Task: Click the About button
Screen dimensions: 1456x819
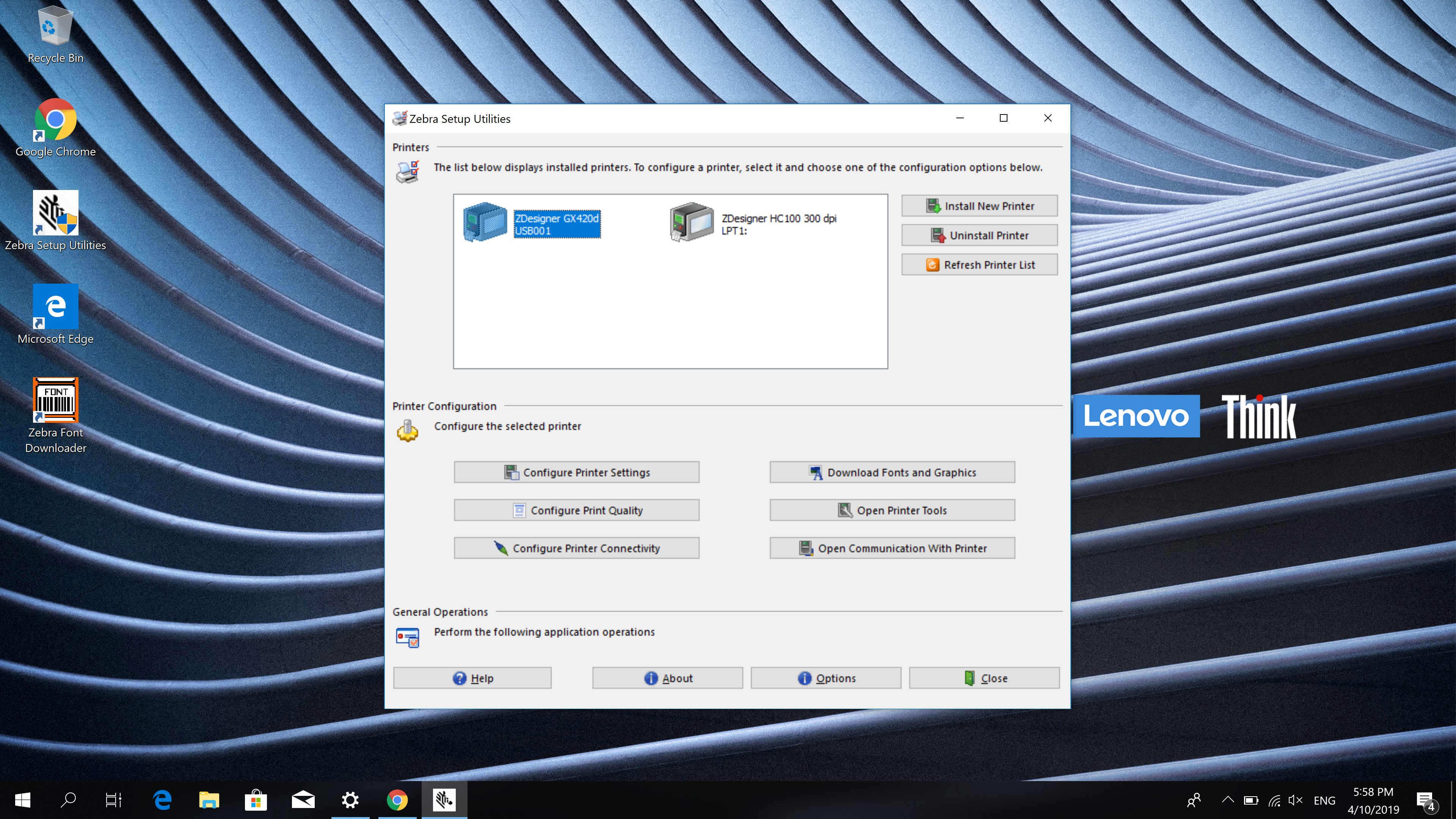Action: click(x=667, y=678)
